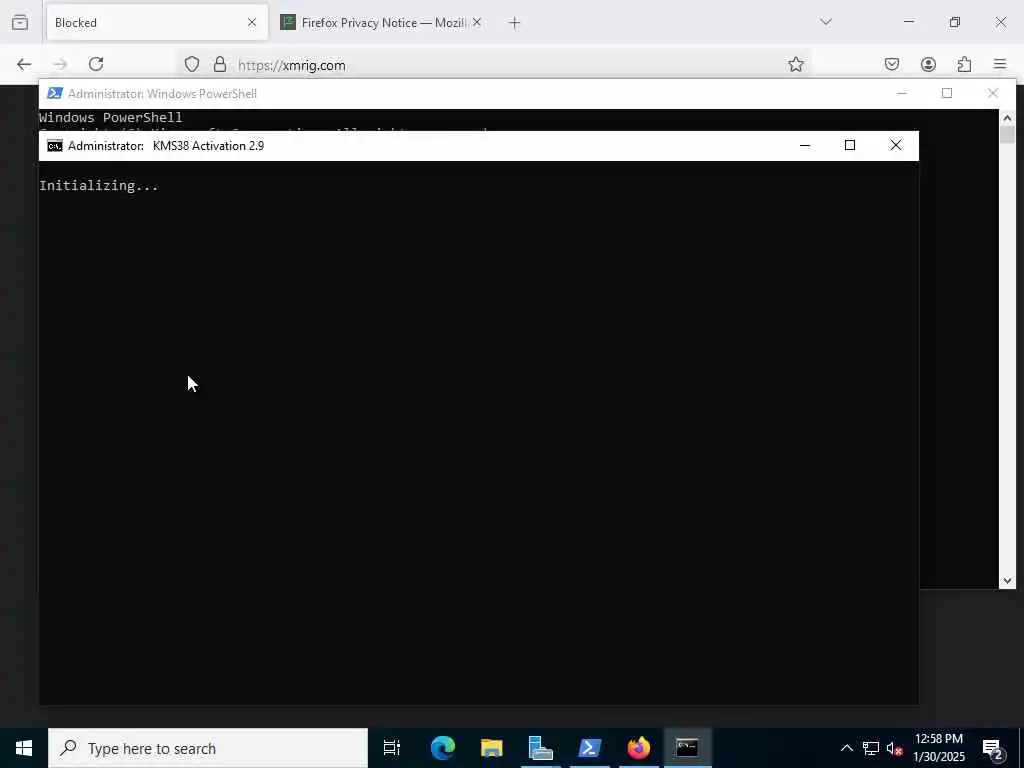Open Save to Pocket icon
This screenshot has height=768, width=1024.
click(x=891, y=64)
